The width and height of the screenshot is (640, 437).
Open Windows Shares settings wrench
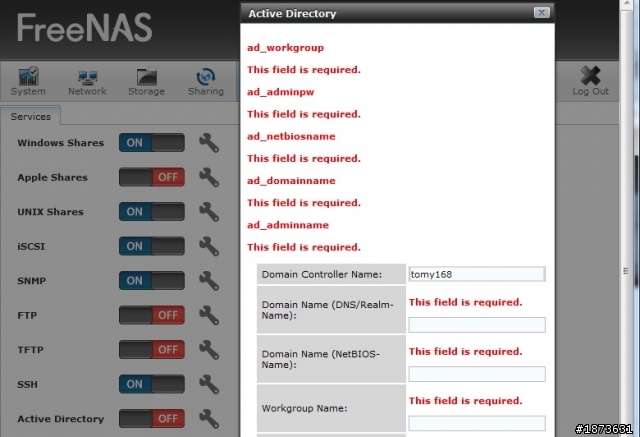click(x=209, y=143)
